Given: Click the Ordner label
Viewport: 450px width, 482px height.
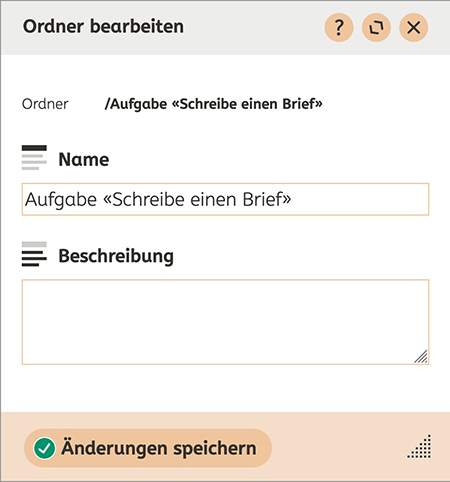Looking at the screenshot, I should point(45,104).
